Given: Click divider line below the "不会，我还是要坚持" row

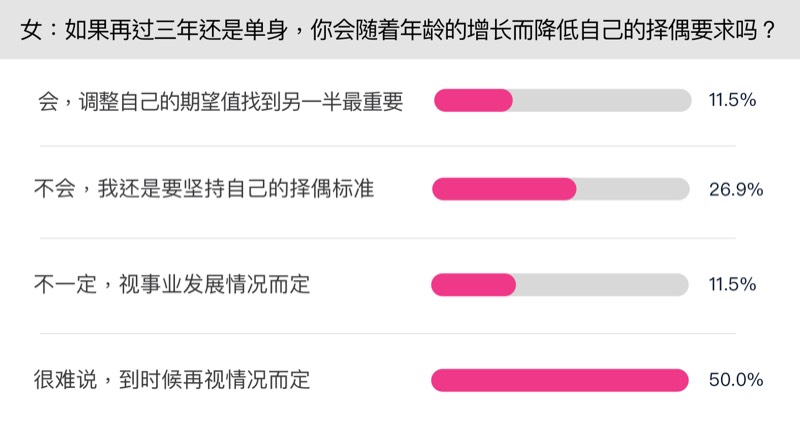Looking at the screenshot, I should [x=400, y=238].
